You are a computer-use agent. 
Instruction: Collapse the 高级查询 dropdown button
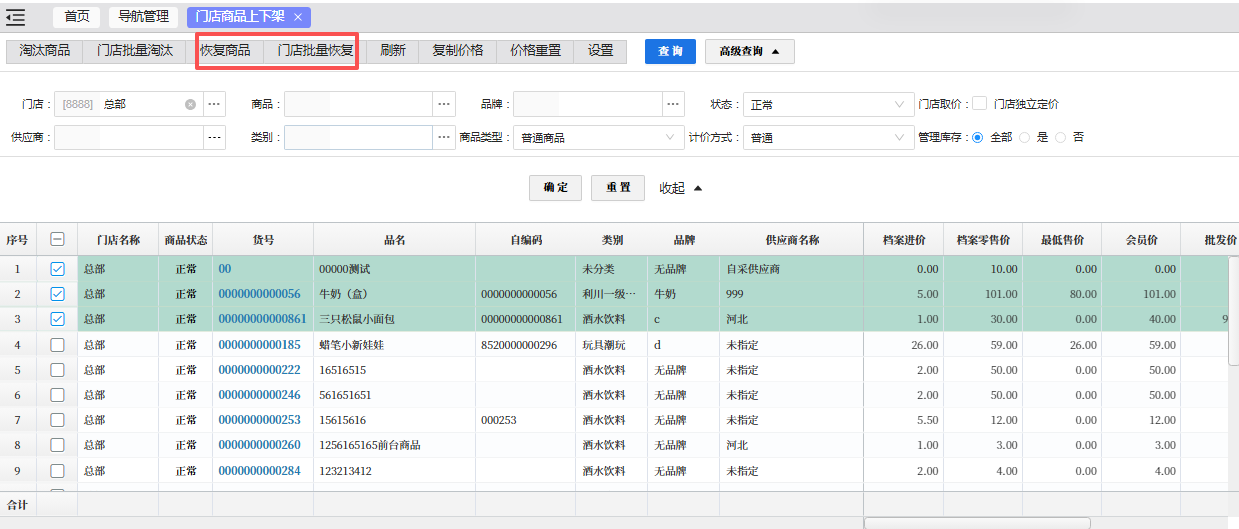click(x=750, y=51)
